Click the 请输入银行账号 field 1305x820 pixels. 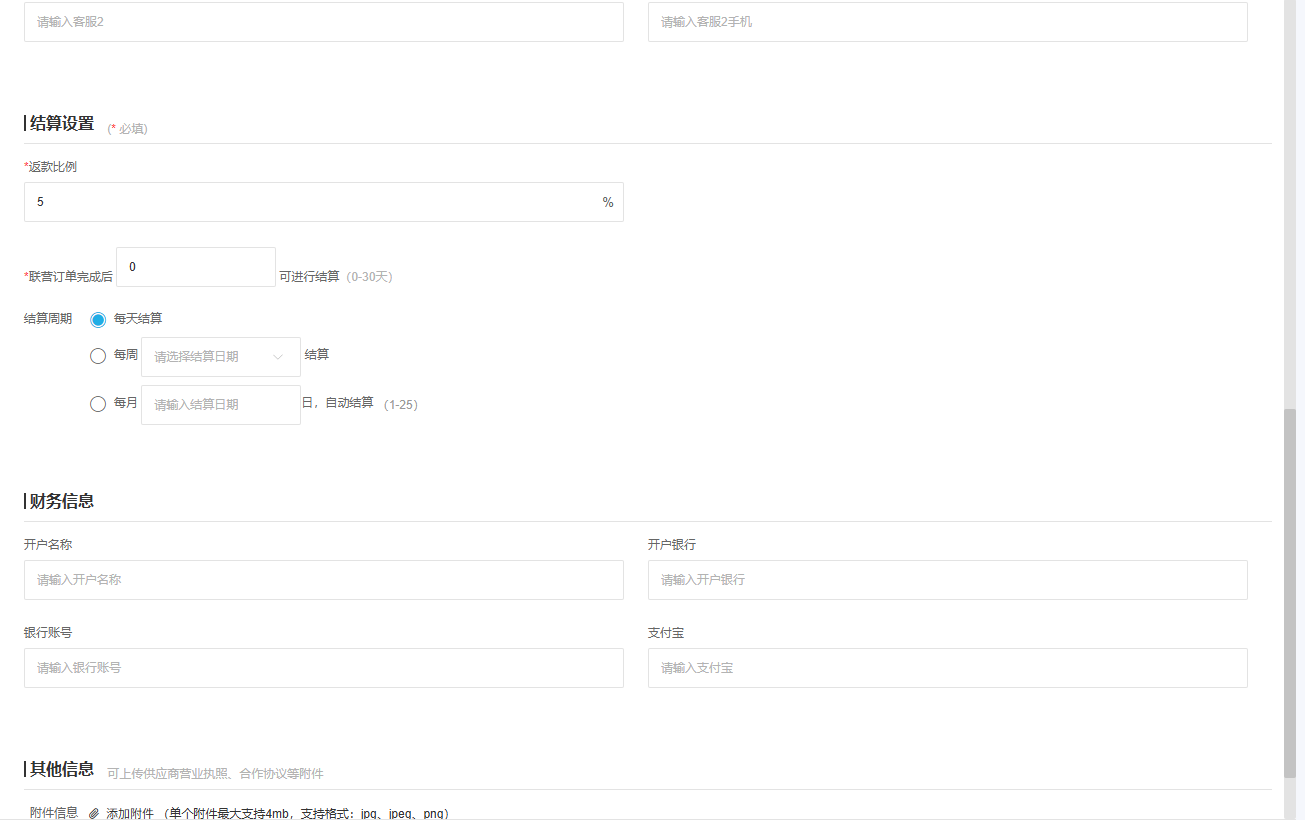point(324,668)
